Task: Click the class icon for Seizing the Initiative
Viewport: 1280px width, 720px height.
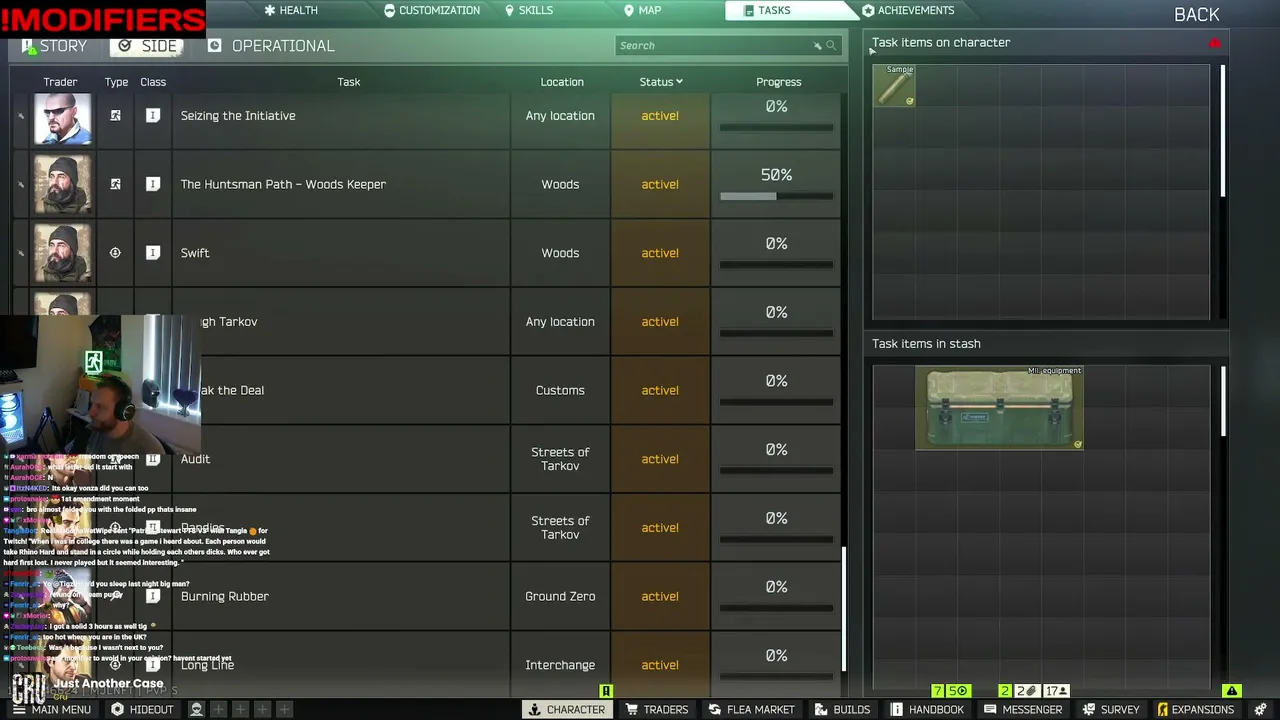Action: [153, 116]
